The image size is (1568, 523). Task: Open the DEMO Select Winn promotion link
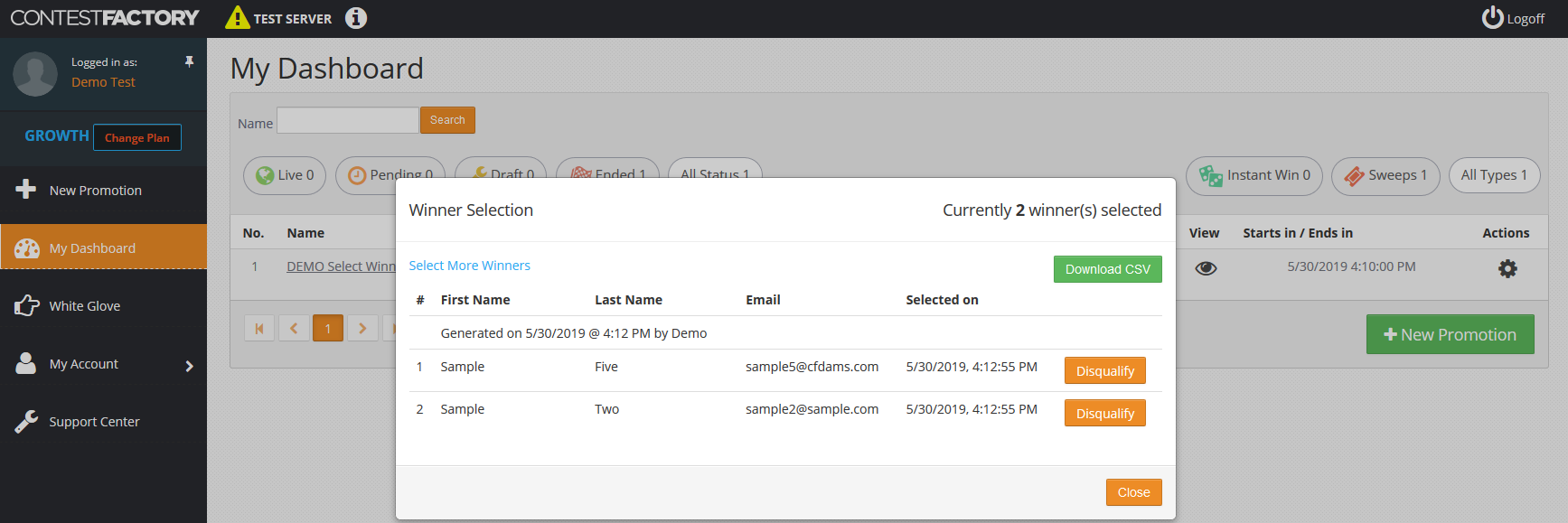coord(341,266)
